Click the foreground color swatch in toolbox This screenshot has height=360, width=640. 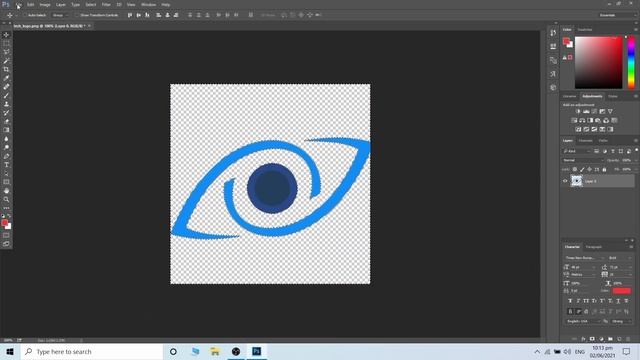[4, 223]
